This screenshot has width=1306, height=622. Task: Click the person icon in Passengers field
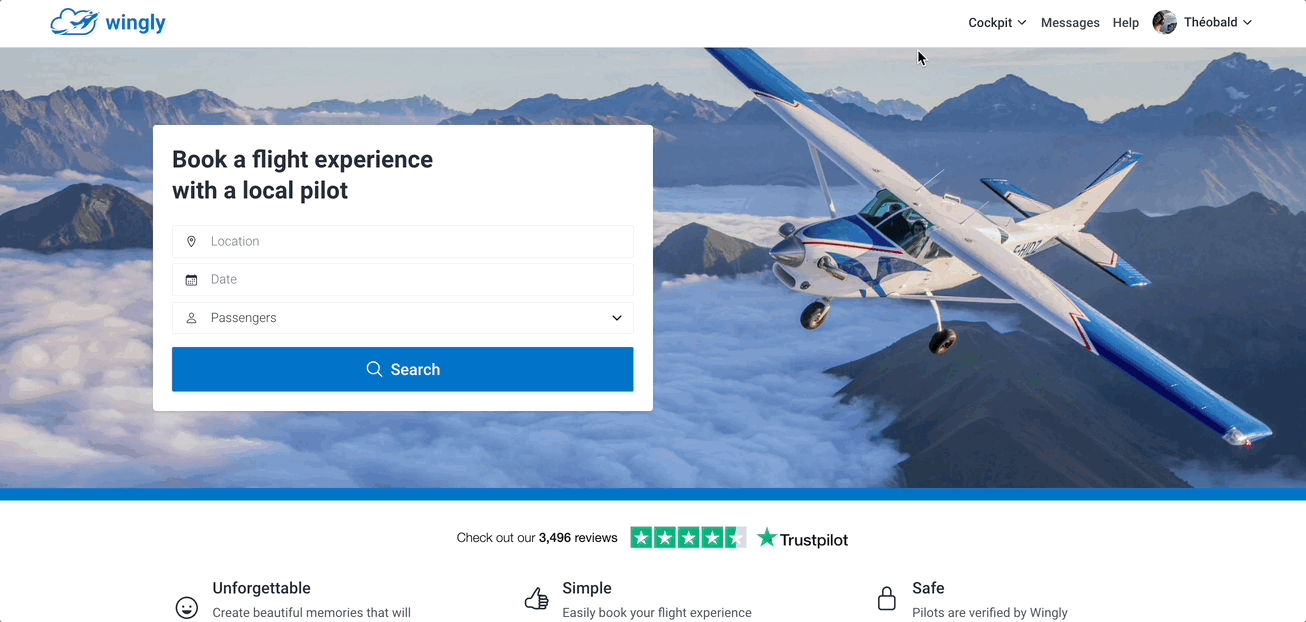tap(191, 318)
